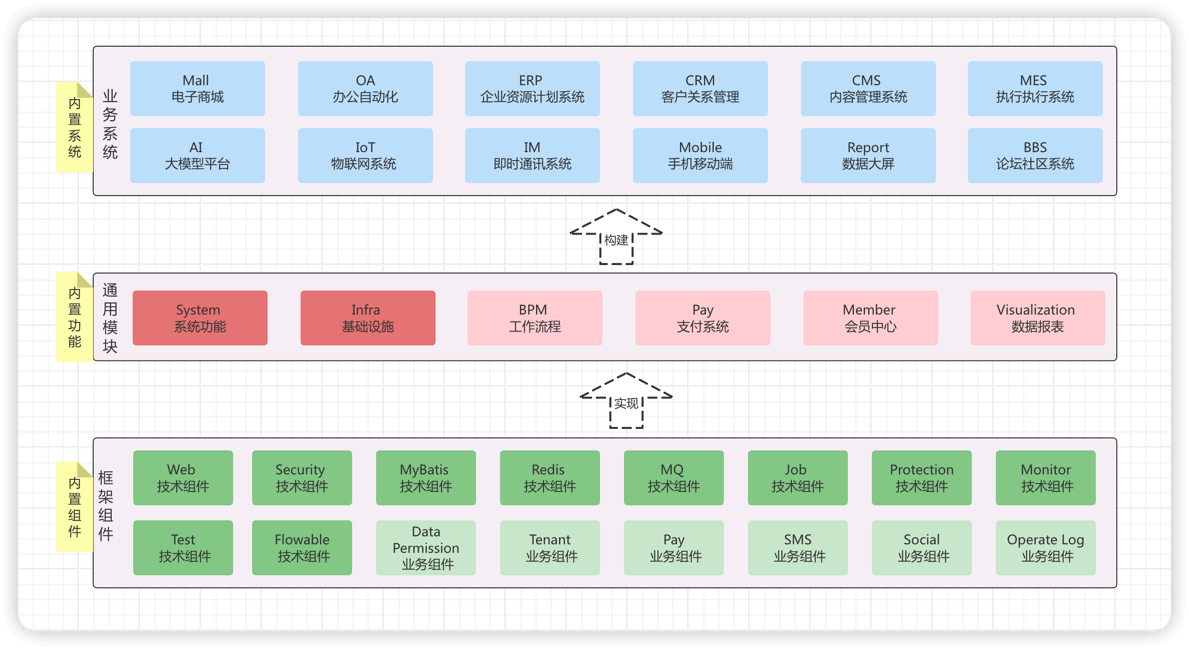This screenshot has width=1189, height=649.
Task: Click the yellow 内置系统 note tag
Action: pos(75,127)
